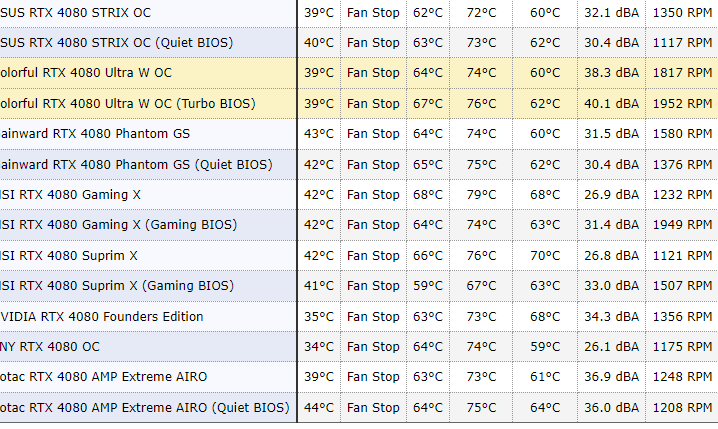Click the 1949 RPM value cell
718x429 pixels.
679,225
